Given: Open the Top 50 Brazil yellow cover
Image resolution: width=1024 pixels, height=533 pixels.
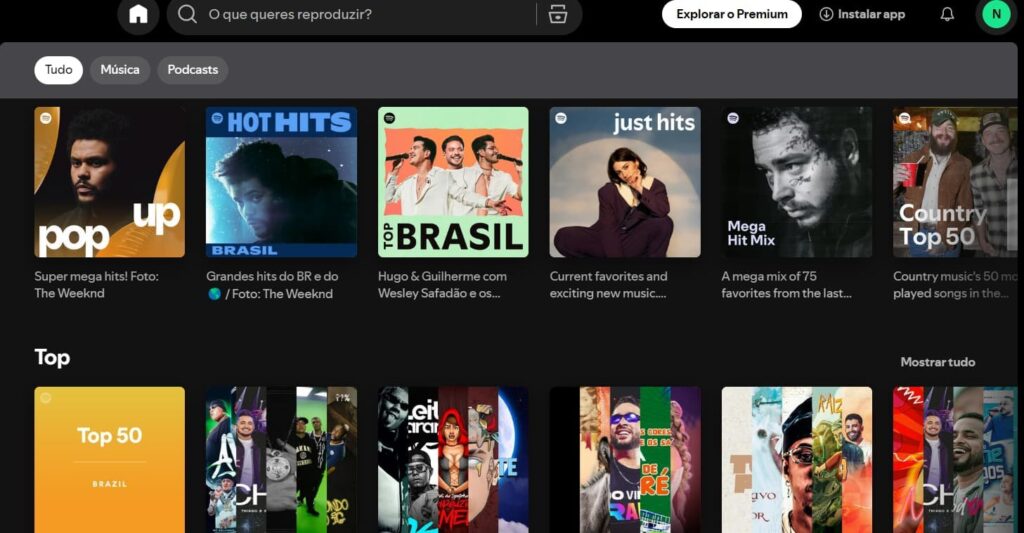Looking at the screenshot, I should point(110,460).
